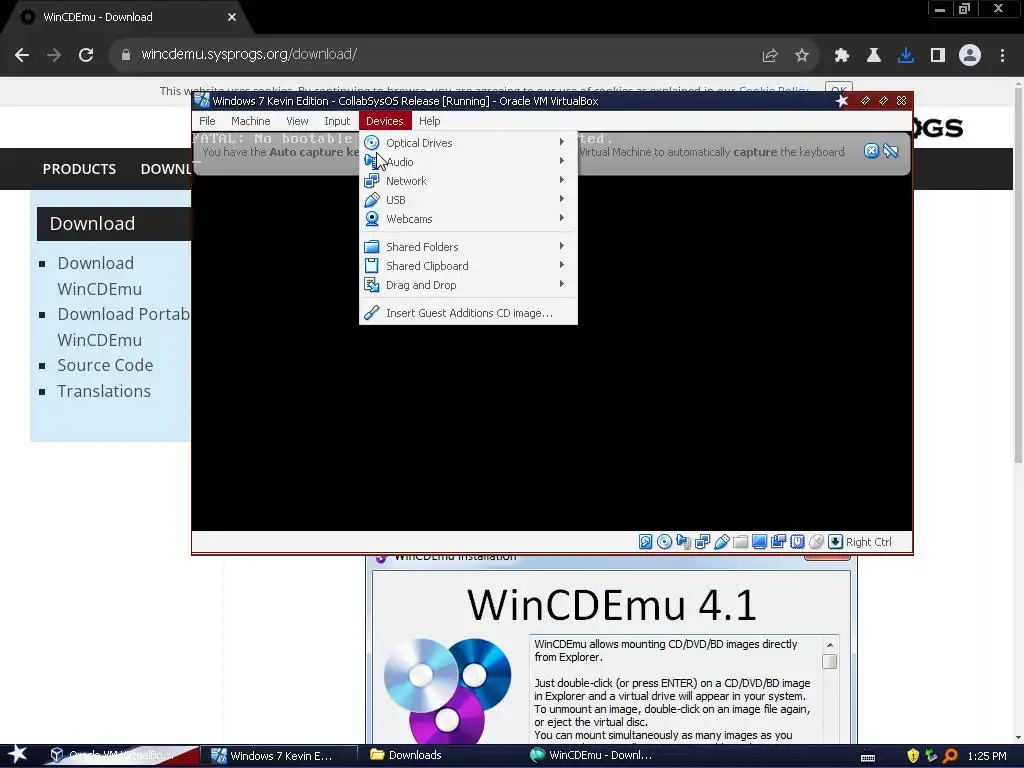Expand Shared Clipboard submenu arrow
Image resolution: width=1024 pixels, height=768 pixels.
[x=562, y=264]
